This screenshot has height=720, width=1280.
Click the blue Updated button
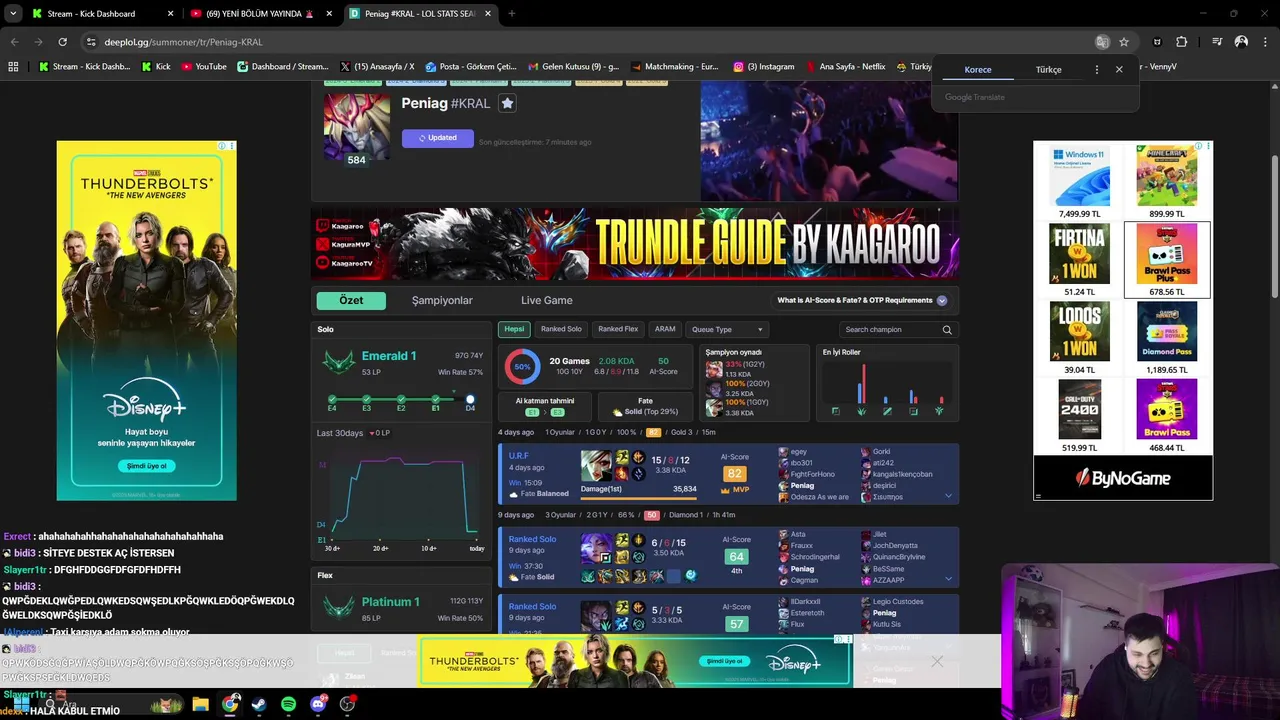[438, 138]
